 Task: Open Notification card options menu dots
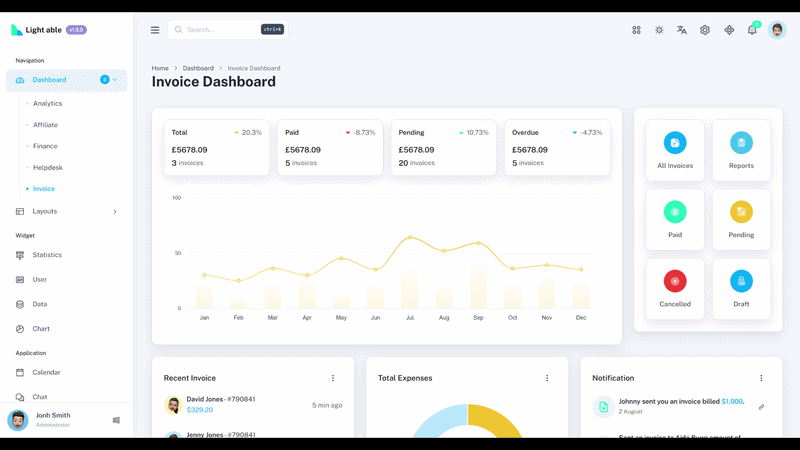(x=761, y=378)
